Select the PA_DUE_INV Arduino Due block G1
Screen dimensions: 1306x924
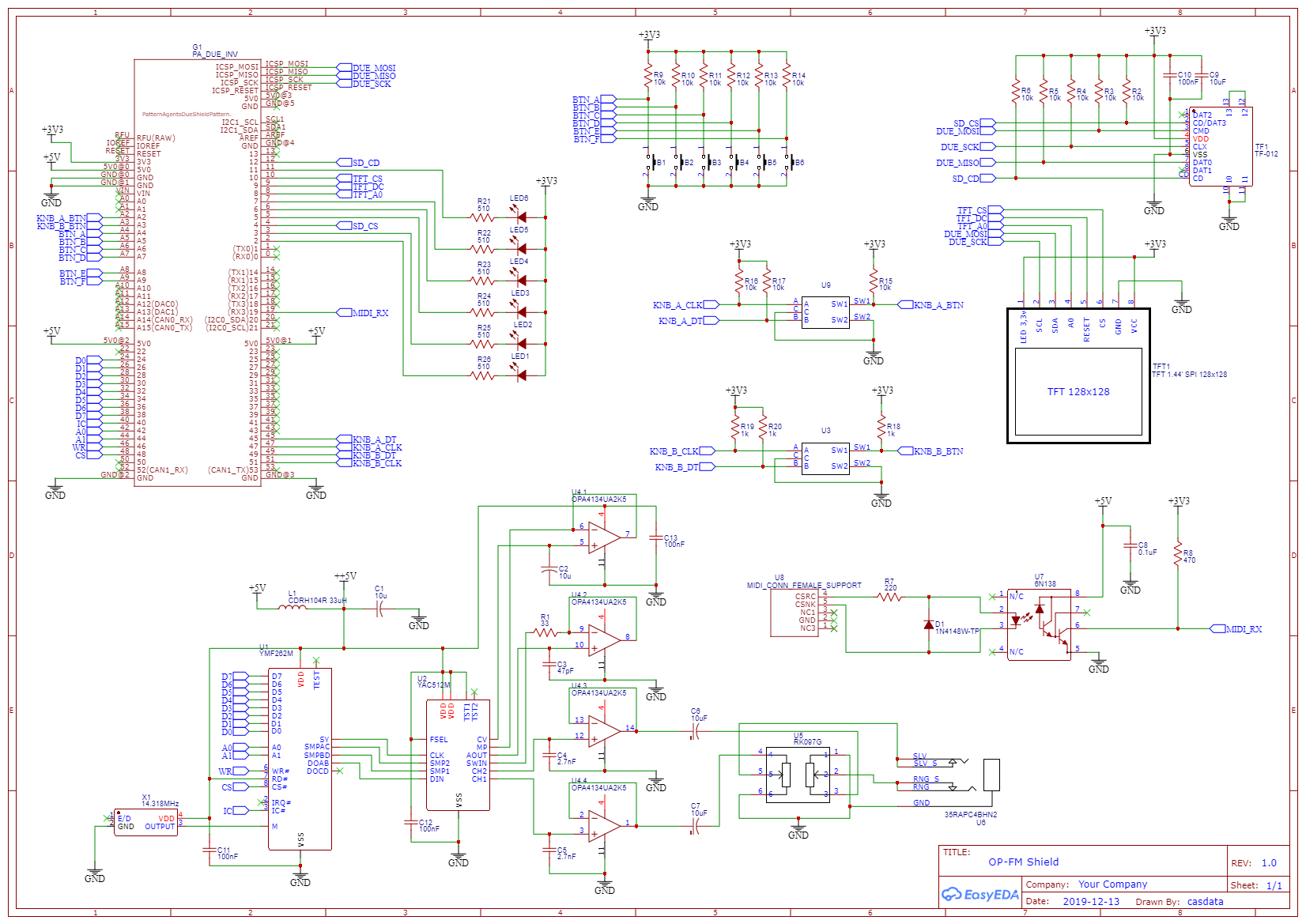coord(198,273)
